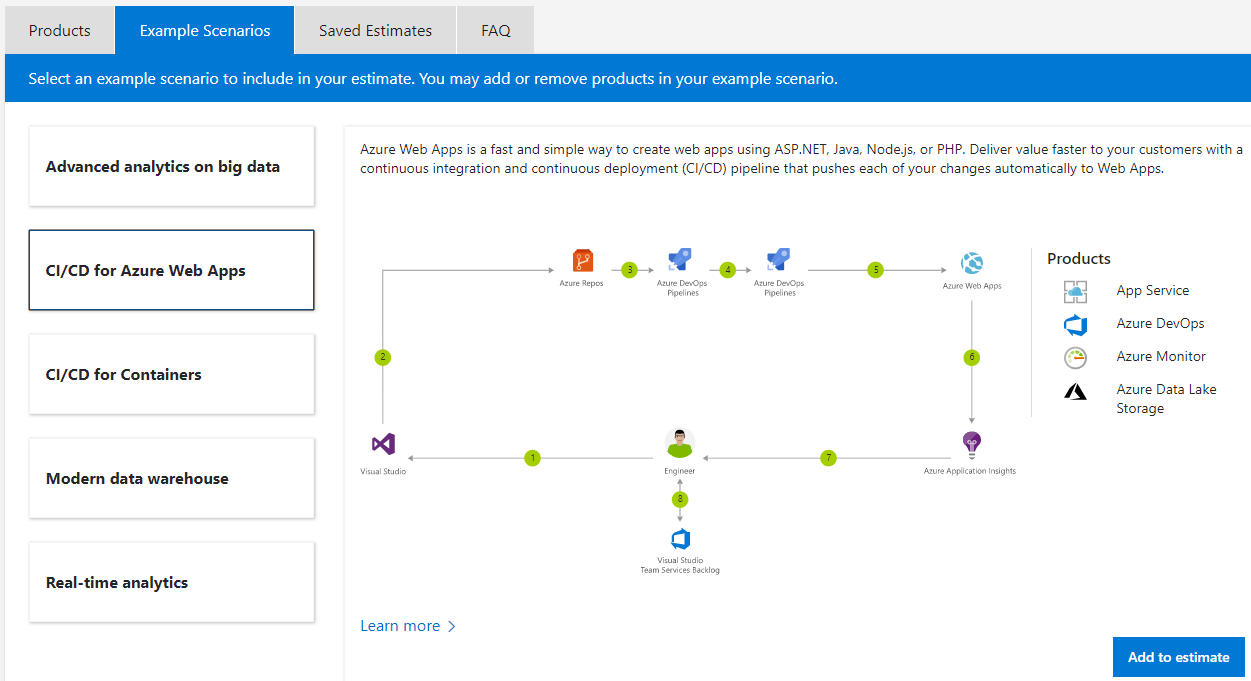Click the Engineer avatar icon
1251x681 pixels.
pos(680,443)
